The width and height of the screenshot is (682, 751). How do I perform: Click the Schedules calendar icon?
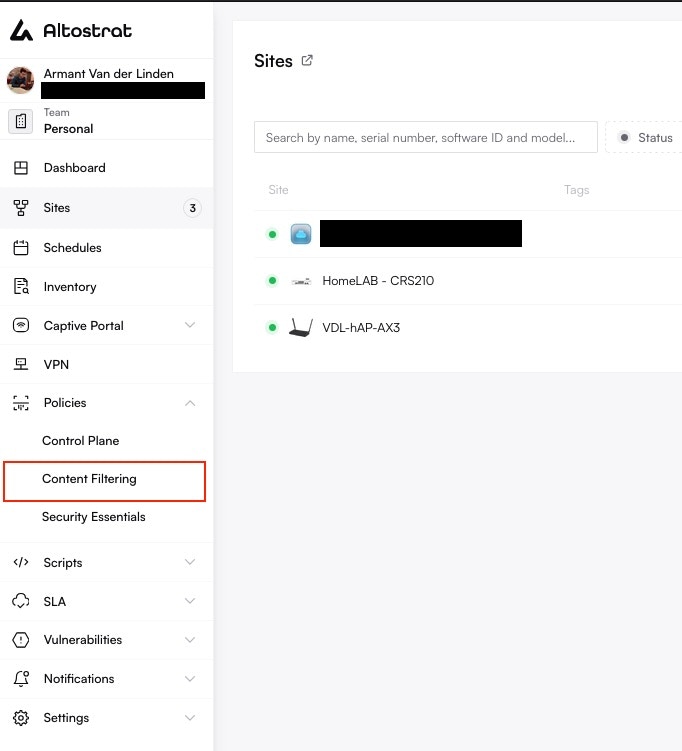[21, 248]
